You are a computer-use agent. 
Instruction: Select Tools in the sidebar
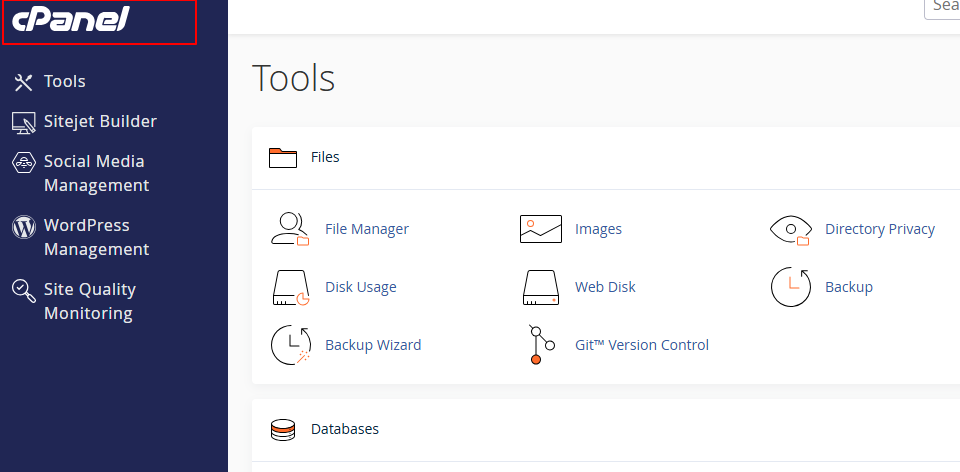coord(64,81)
